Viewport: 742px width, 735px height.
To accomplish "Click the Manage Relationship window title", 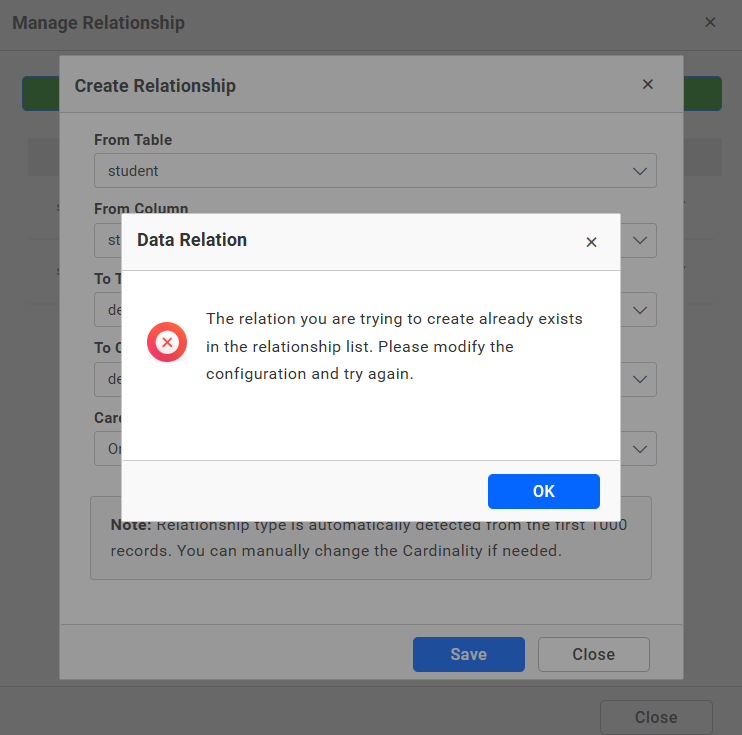I will pyautogui.click(x=98, y=23).
